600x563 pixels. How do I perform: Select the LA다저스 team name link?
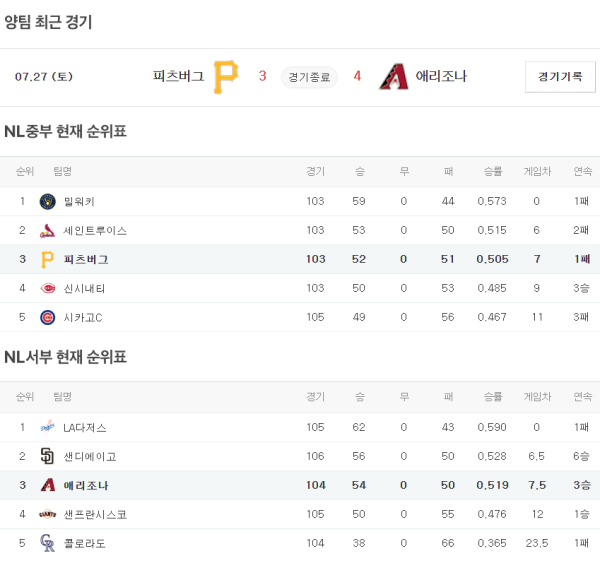coord(85,427)
